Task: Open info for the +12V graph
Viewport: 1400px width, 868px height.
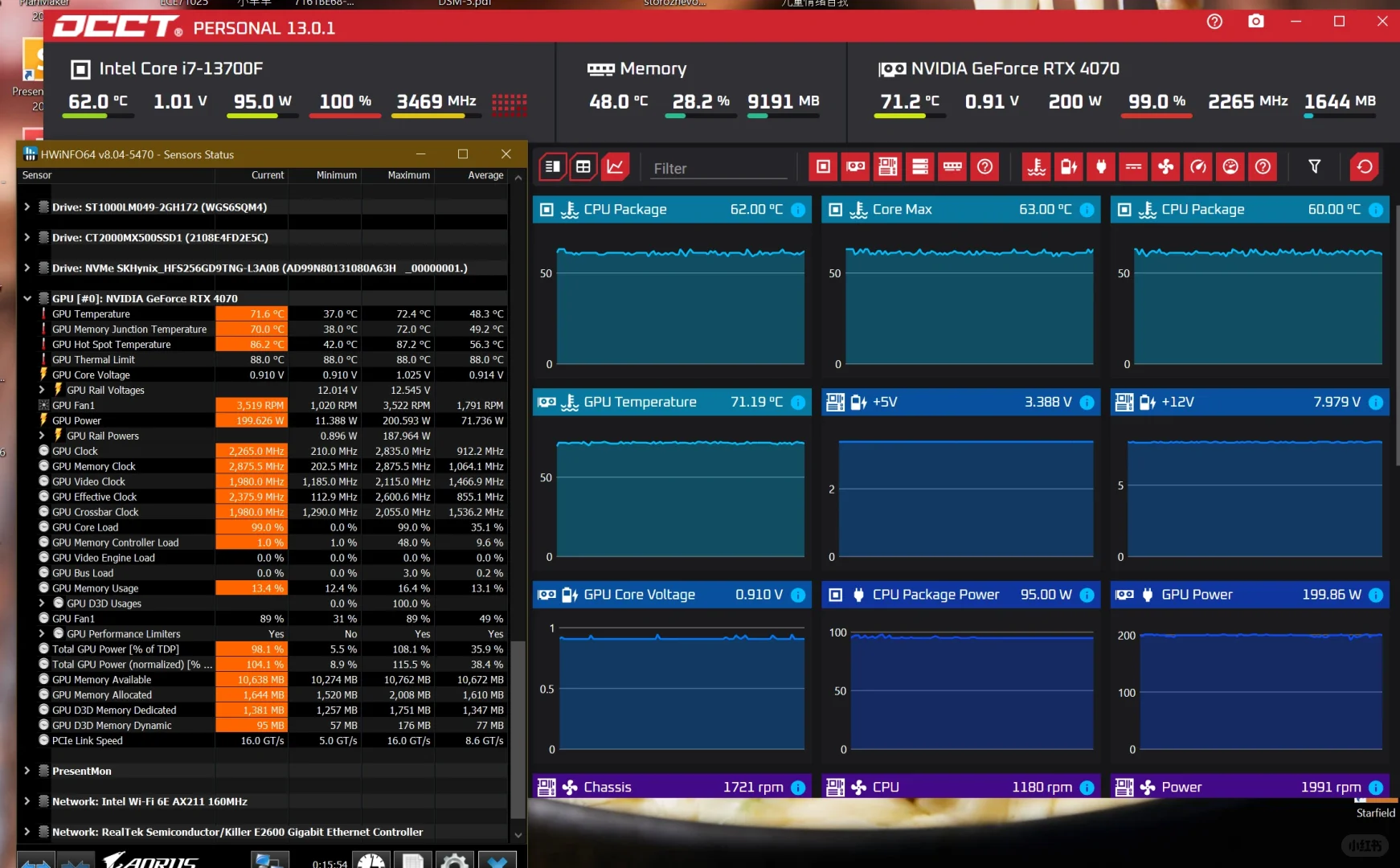Action: tap(1376, 403)
